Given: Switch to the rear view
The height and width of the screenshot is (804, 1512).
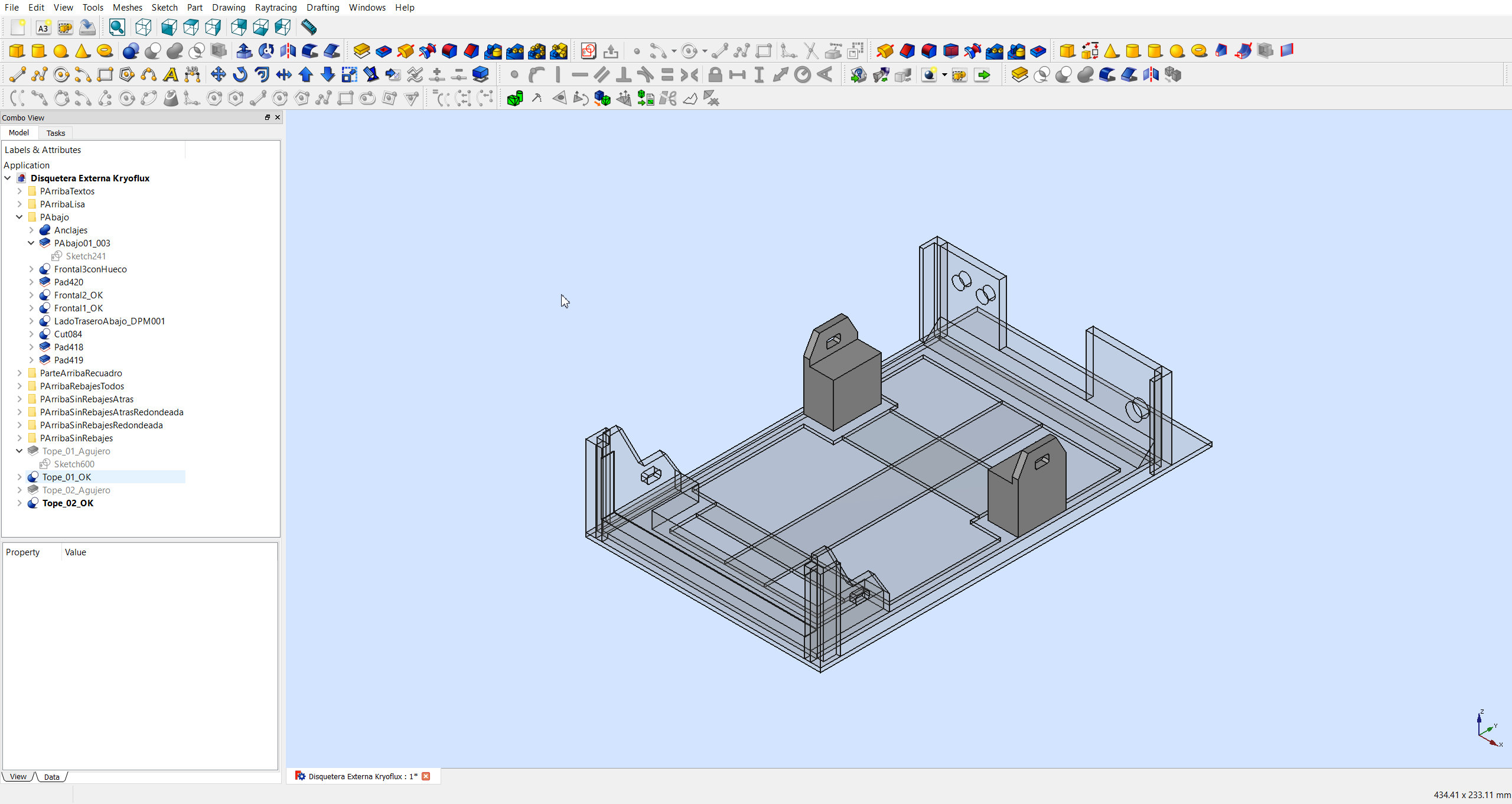Looking at the screenshot, I should pyautogui.click(x=239, y=27).
